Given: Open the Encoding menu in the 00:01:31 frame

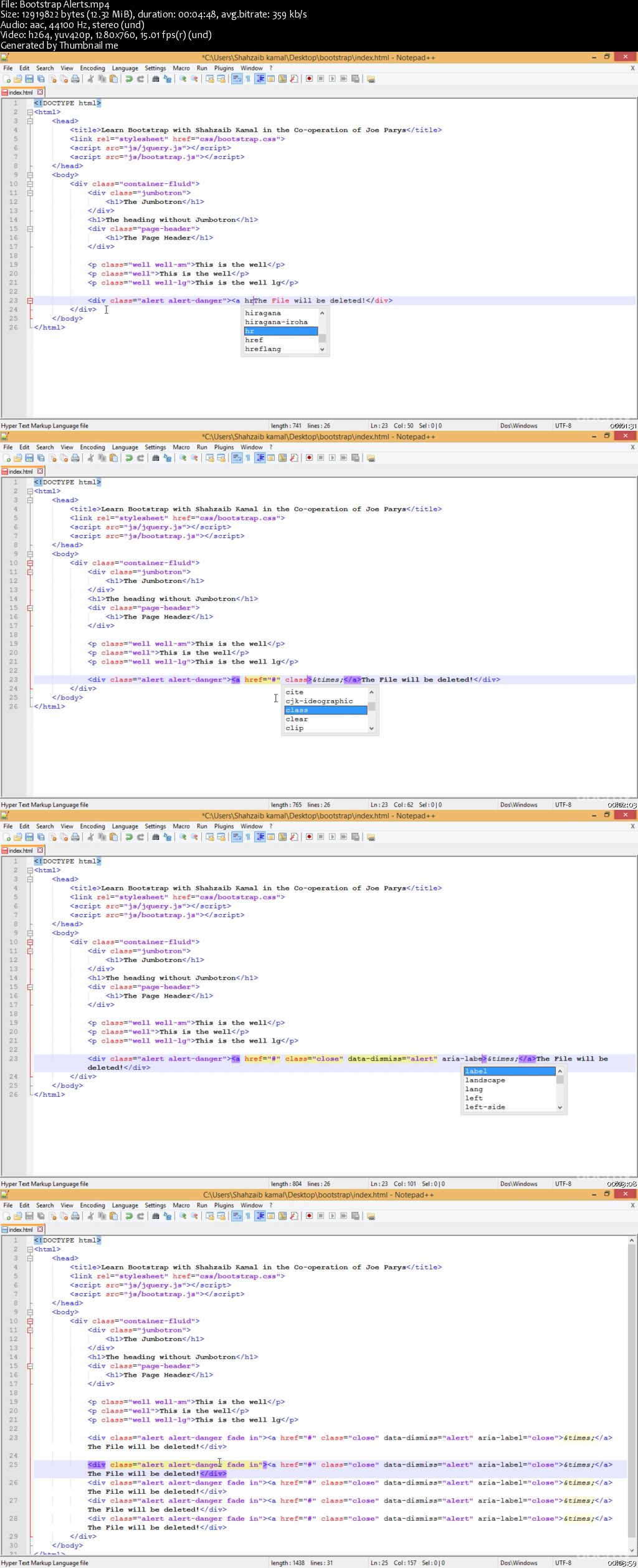Looking at the screenshot, I should [x=92, y=68].
